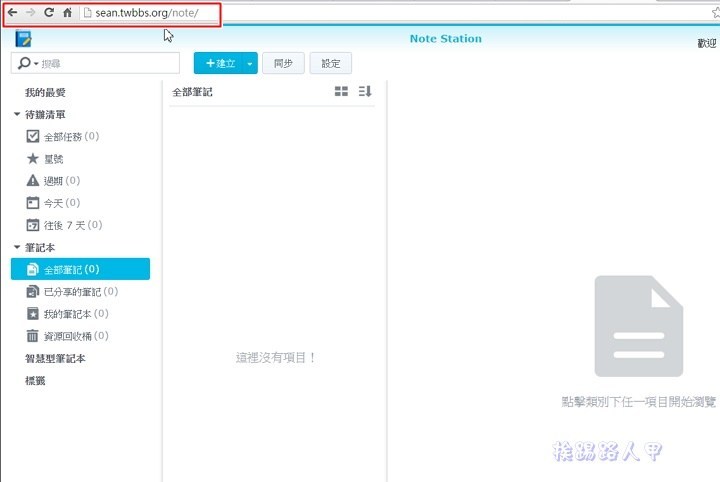Viewport: 720px width, 482px height.
Task: Open dropdown arrow beside 建立 button
Action: (249, 63)
